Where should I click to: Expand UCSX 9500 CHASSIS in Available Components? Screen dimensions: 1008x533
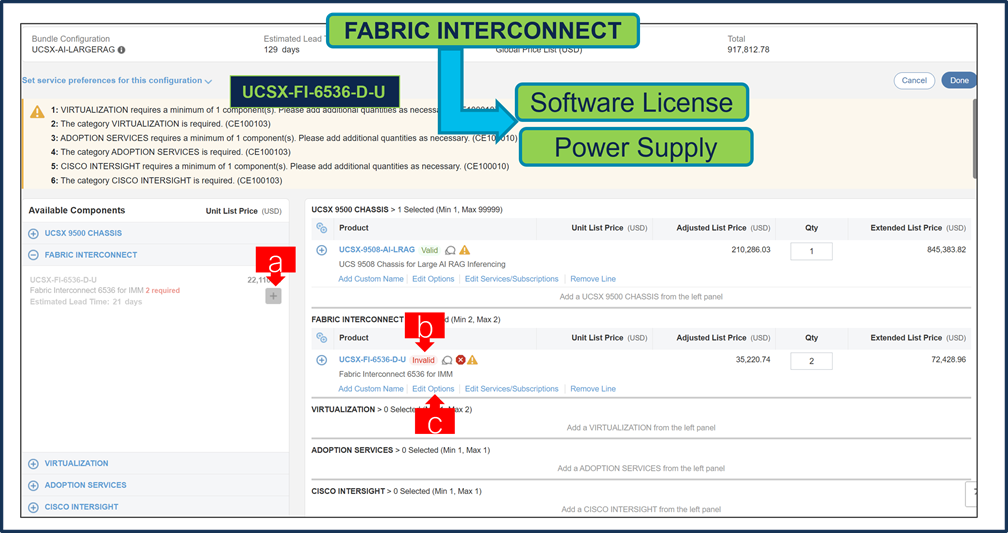pyautogui.click(x=33, y=233)
